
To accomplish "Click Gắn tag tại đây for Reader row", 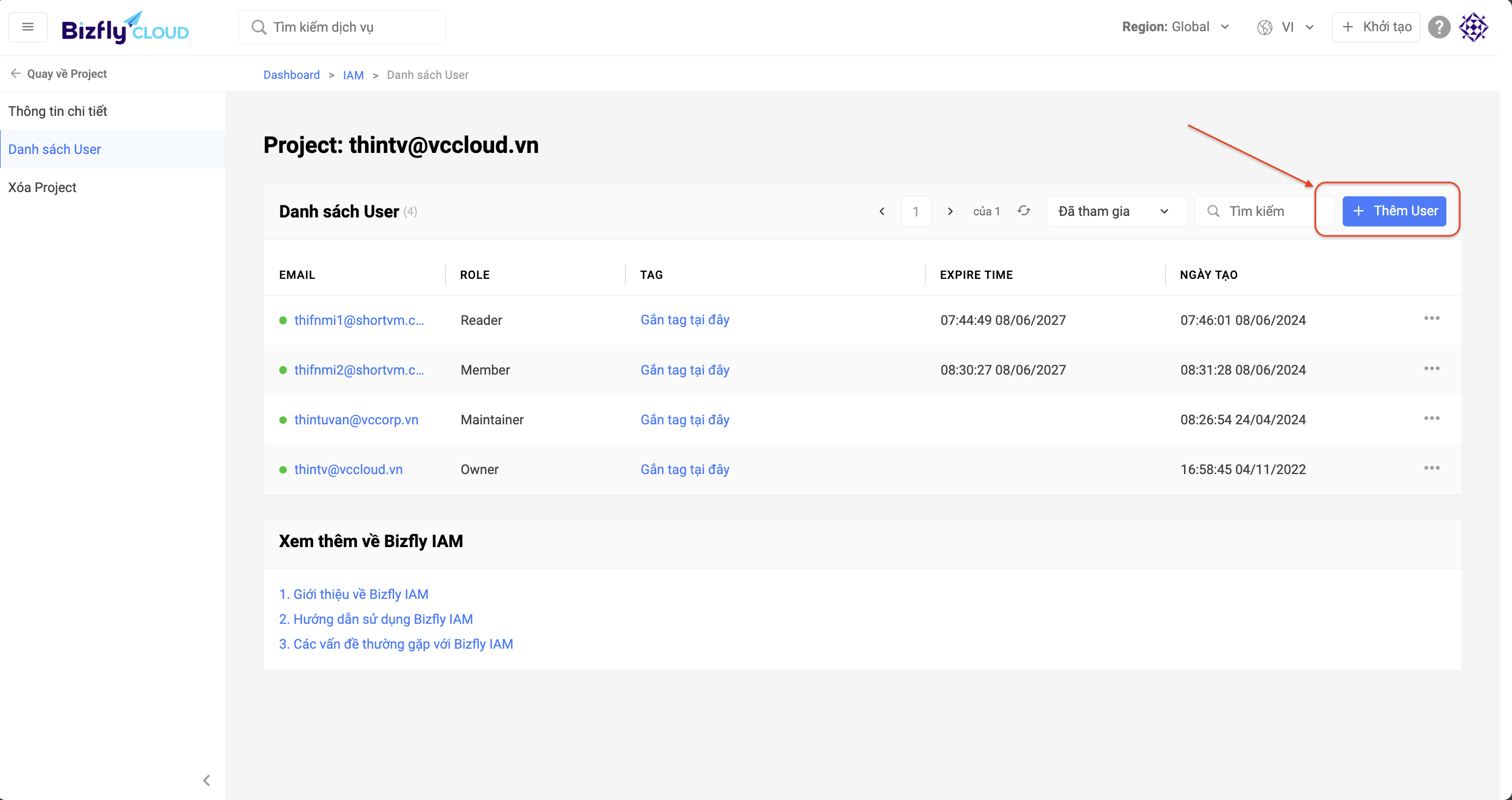I will [x=685, y=320].
